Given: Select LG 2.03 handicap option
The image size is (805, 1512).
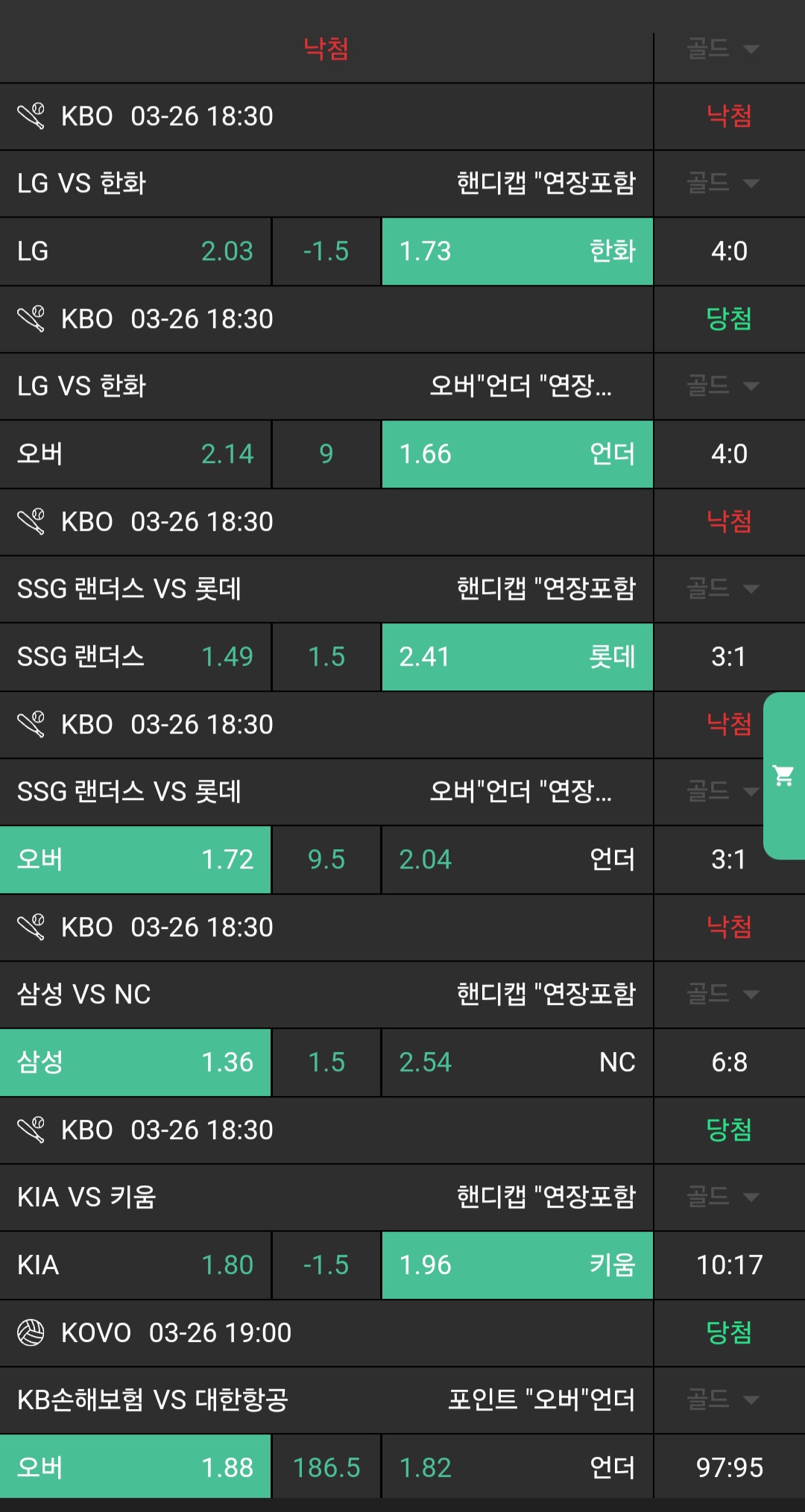Looking at the screenshot, I should (x=135, y=251).
